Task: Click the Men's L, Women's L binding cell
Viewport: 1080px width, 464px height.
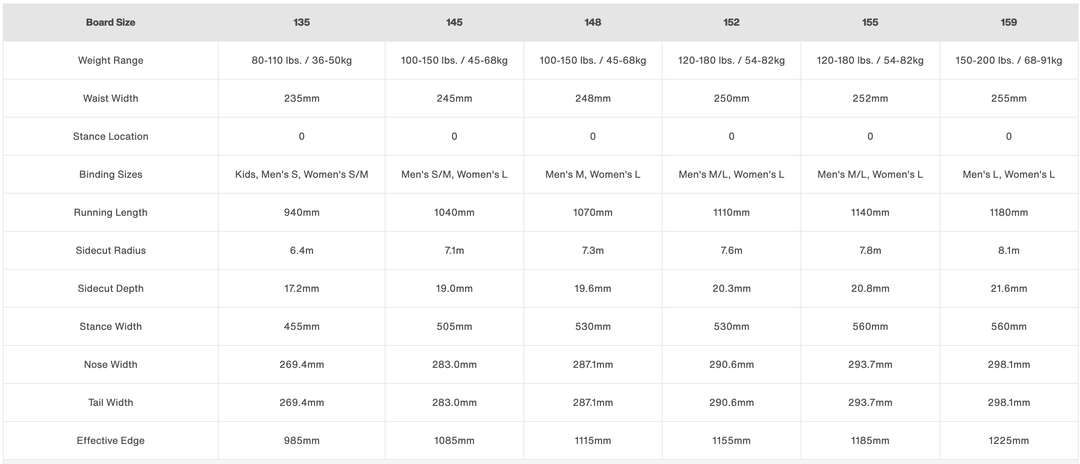Action: 1008,174
